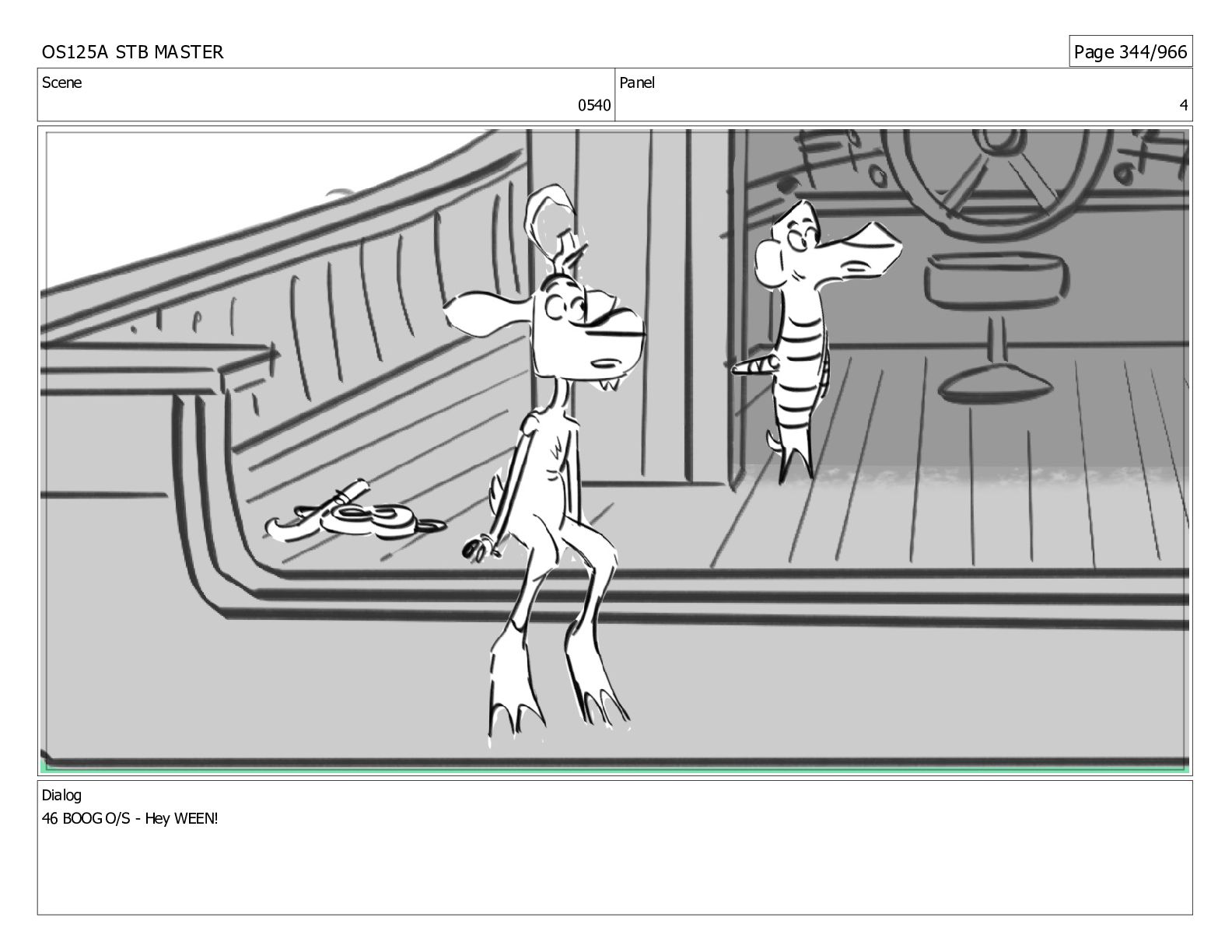Click the scene number '0540'
The height and width of the screenshot is (952, 1232).
pos(594,106)
